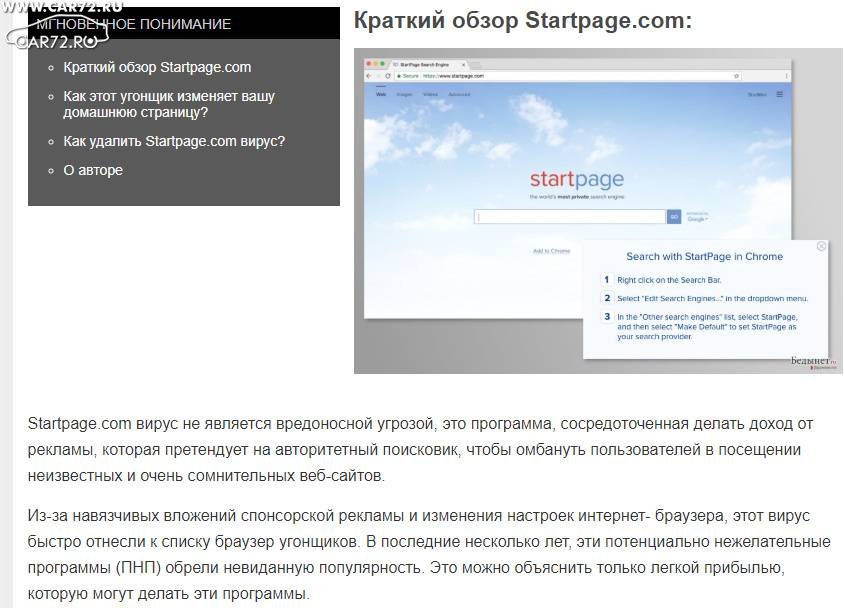The image size is (844, 608).
Task: Click the 'Web' tab in the Startpage screenshot
Action: (381, 94)
